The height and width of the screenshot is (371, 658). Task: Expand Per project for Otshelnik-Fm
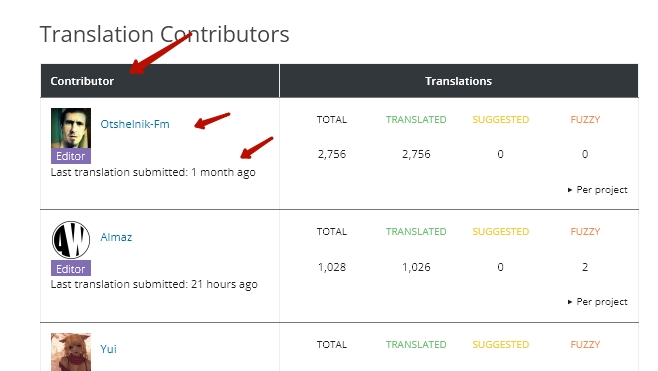point(598,190)
